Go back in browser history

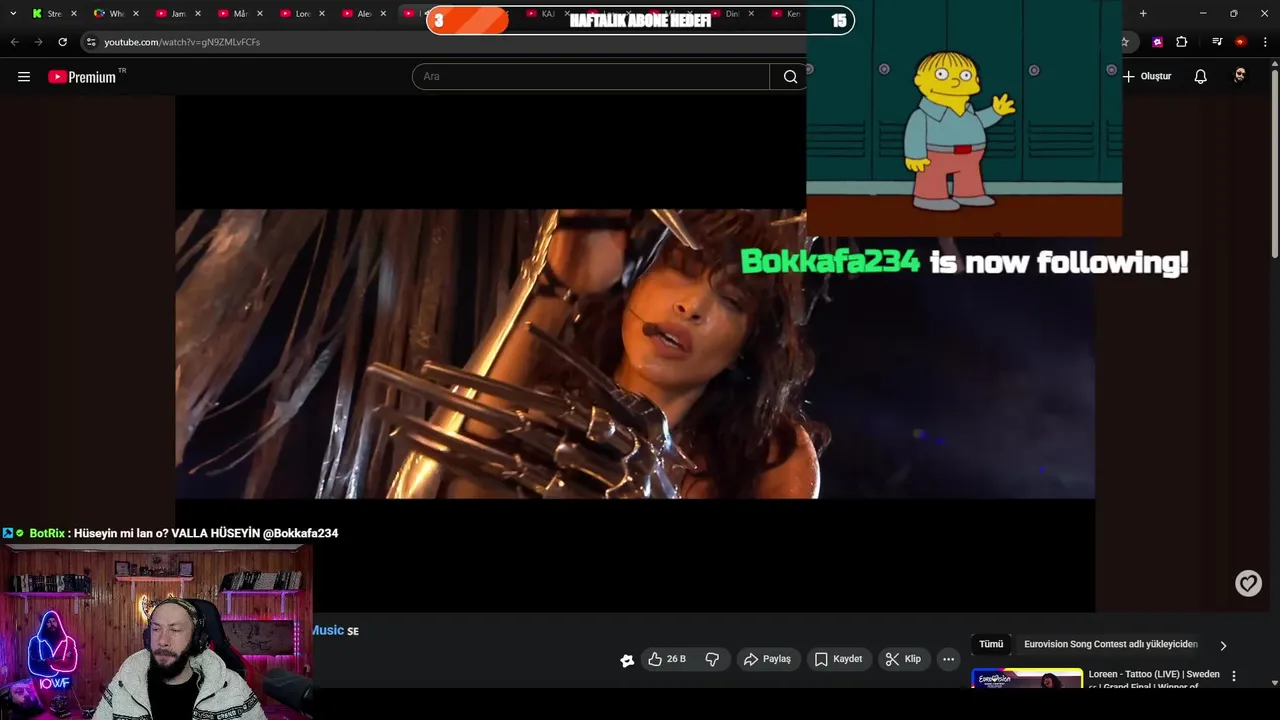(14, 42)
